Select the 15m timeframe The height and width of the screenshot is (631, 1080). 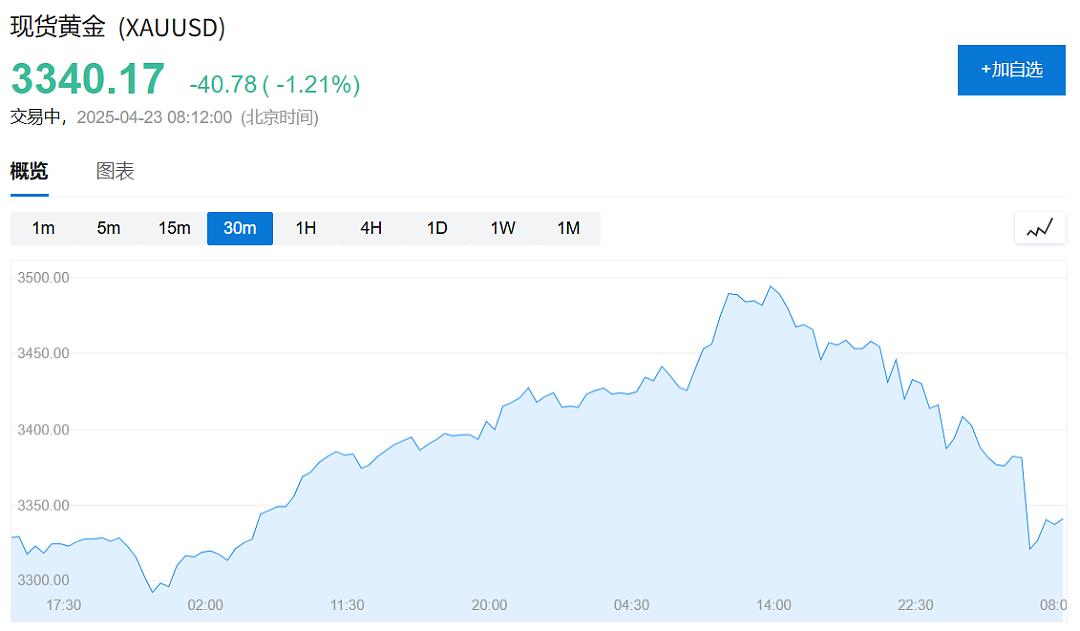click(174, 228)
